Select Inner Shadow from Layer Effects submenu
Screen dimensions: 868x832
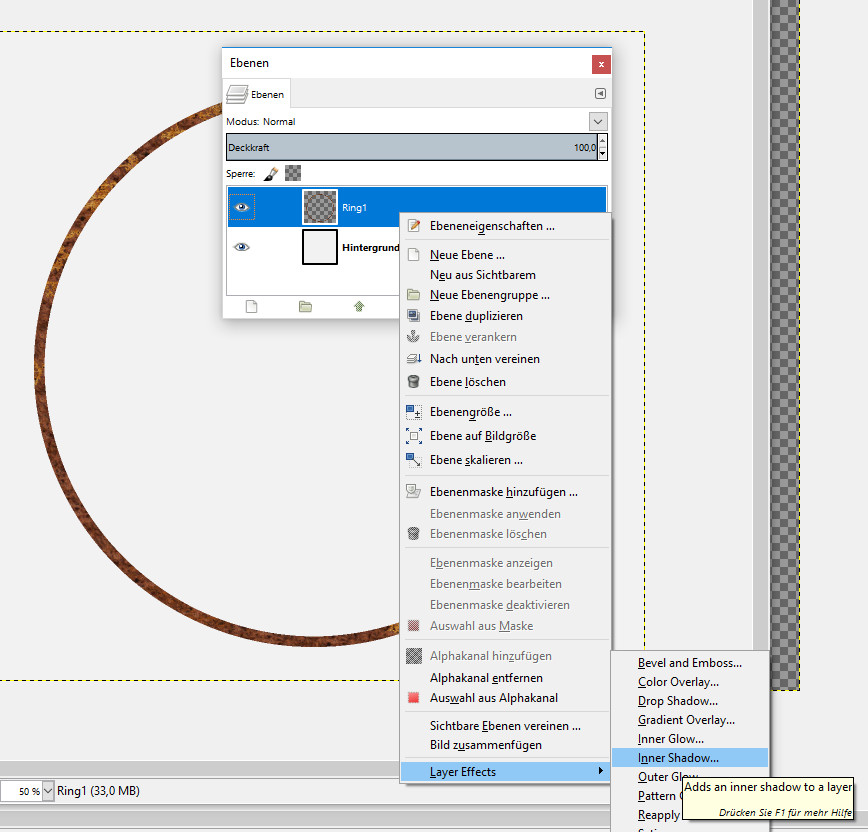pyautogui.click(x=678, y=758)
